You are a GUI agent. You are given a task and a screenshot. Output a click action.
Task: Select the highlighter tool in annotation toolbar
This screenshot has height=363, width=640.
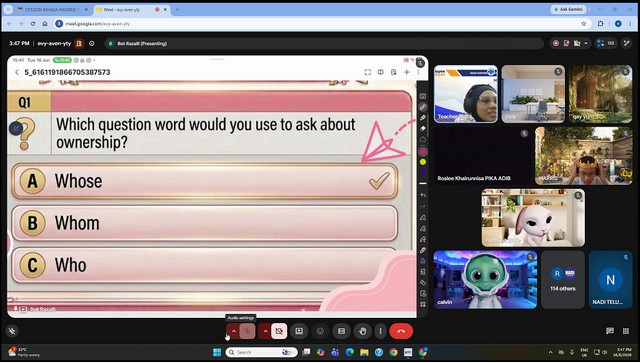tap(423, 118)
